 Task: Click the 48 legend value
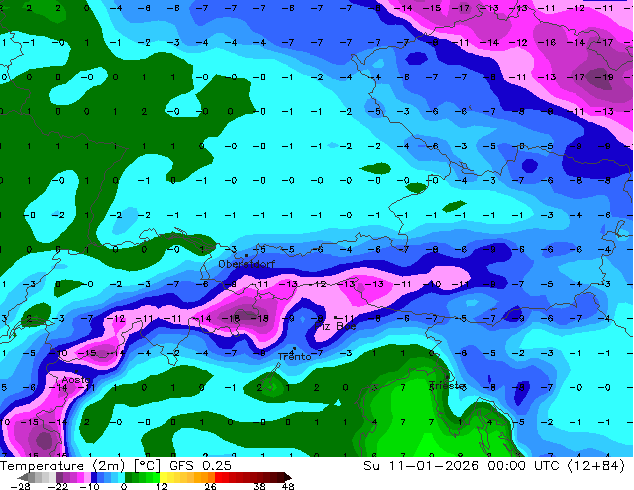pos(288,486)
